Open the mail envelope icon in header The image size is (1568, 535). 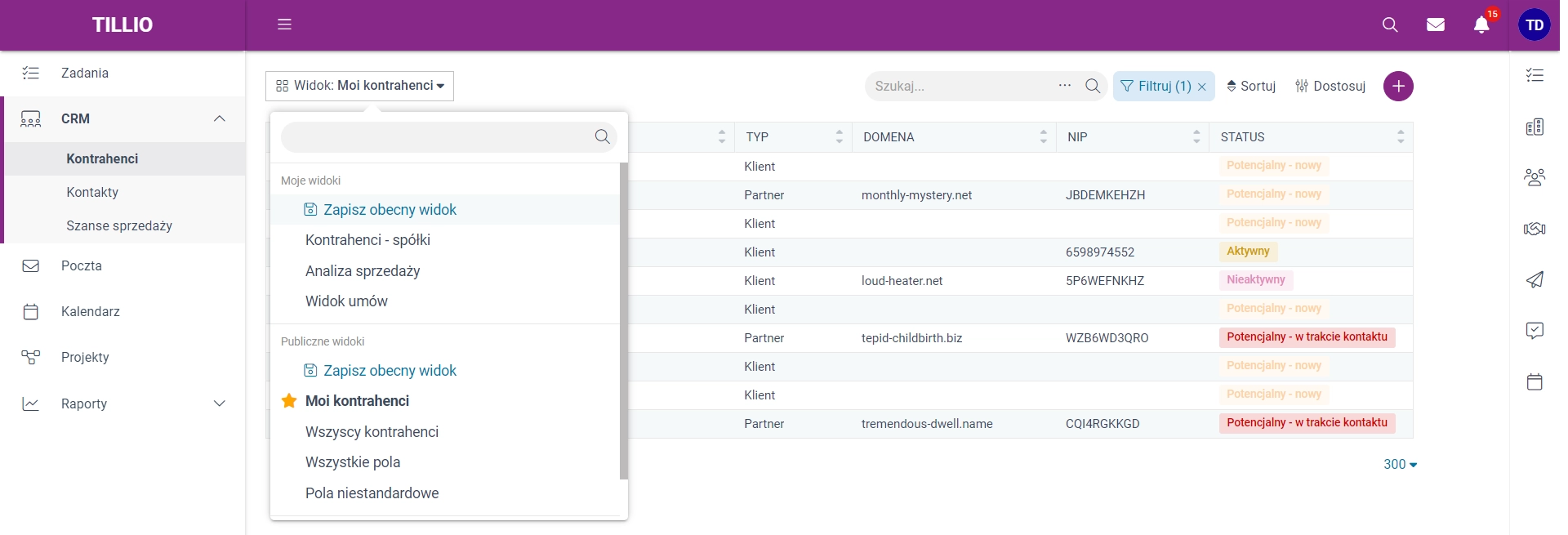1436,25
